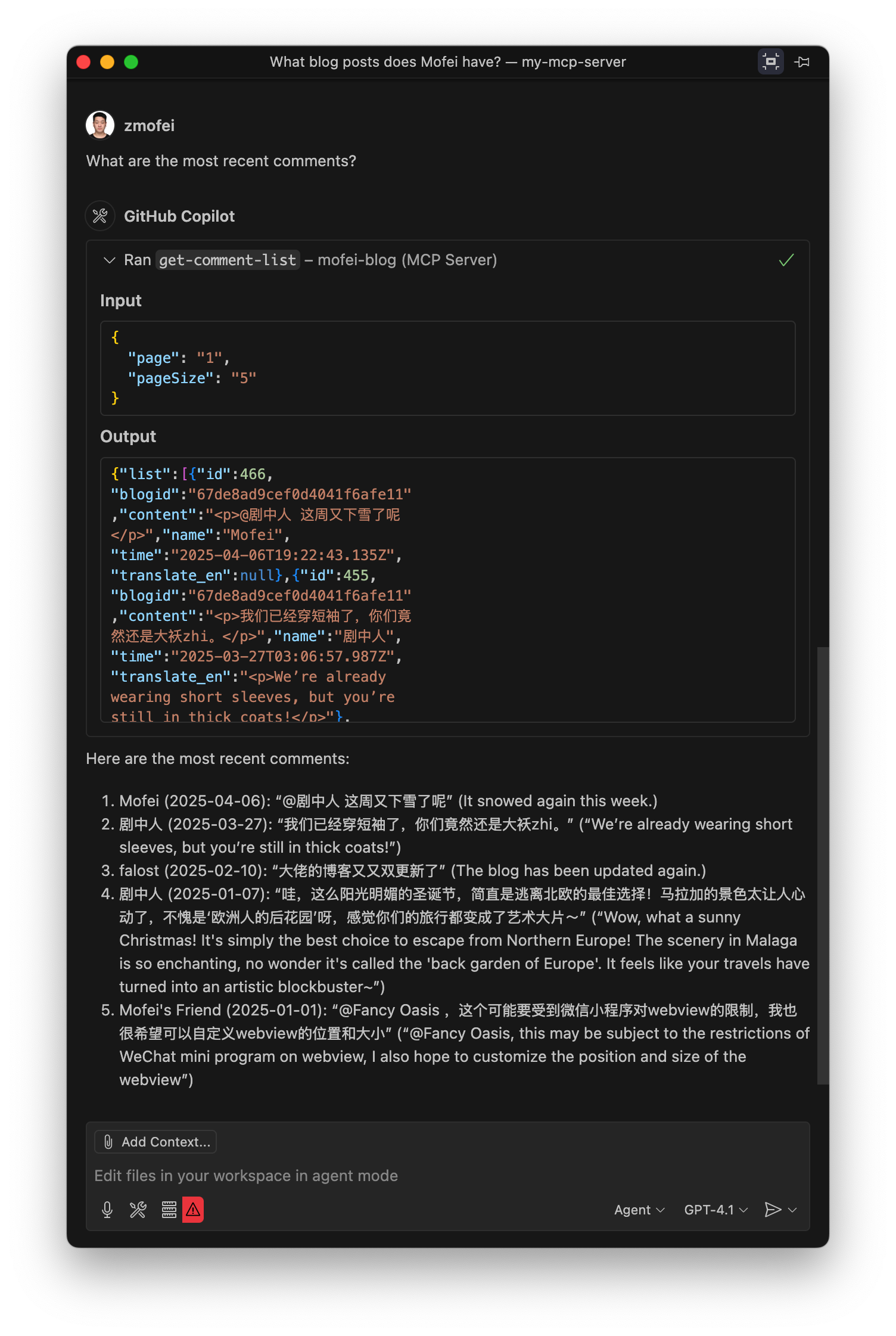Click the 'What are the most recent comments?' message
The height and width of the screenshot is (1336, 896).
(221, 161)
